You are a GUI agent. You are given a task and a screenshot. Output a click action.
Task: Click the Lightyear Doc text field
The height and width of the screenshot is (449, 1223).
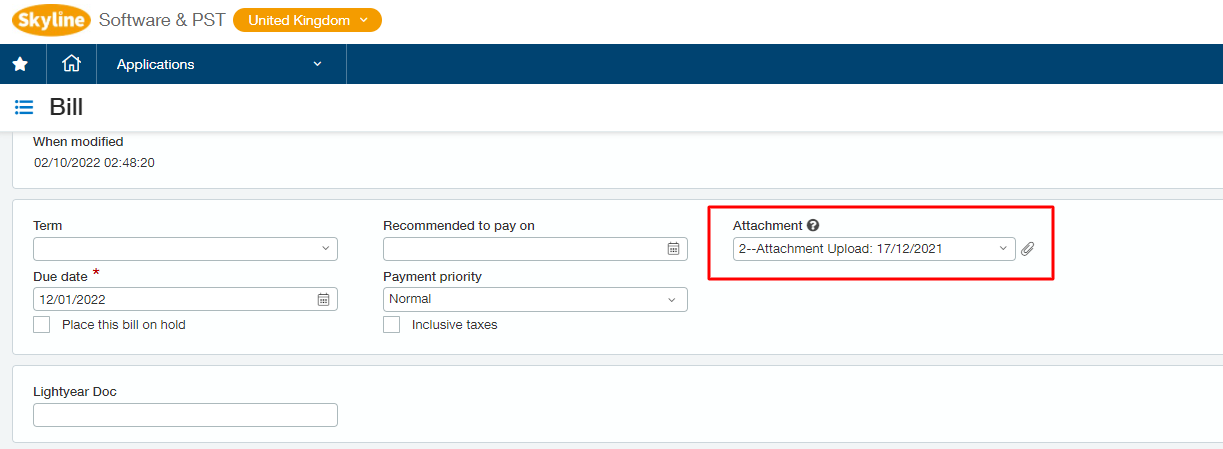click(x=185, y=415)
